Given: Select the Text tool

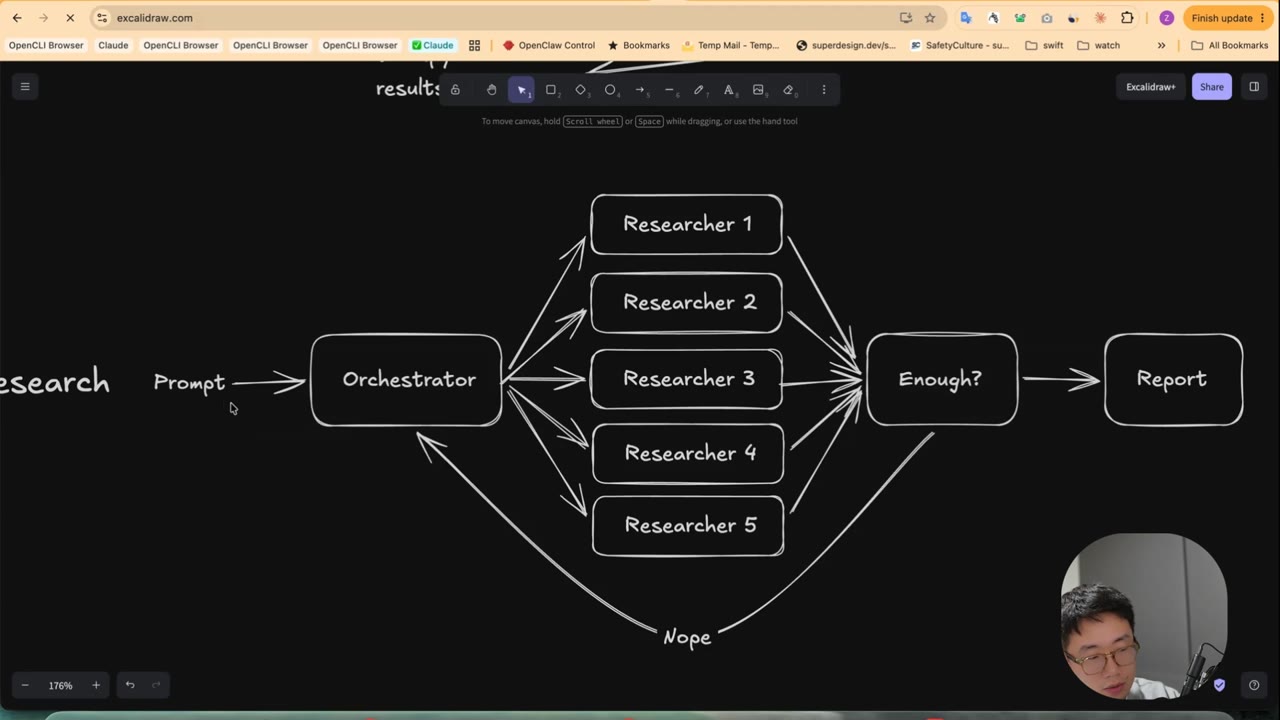Looking at the screenshot, I should click(729, 90).
